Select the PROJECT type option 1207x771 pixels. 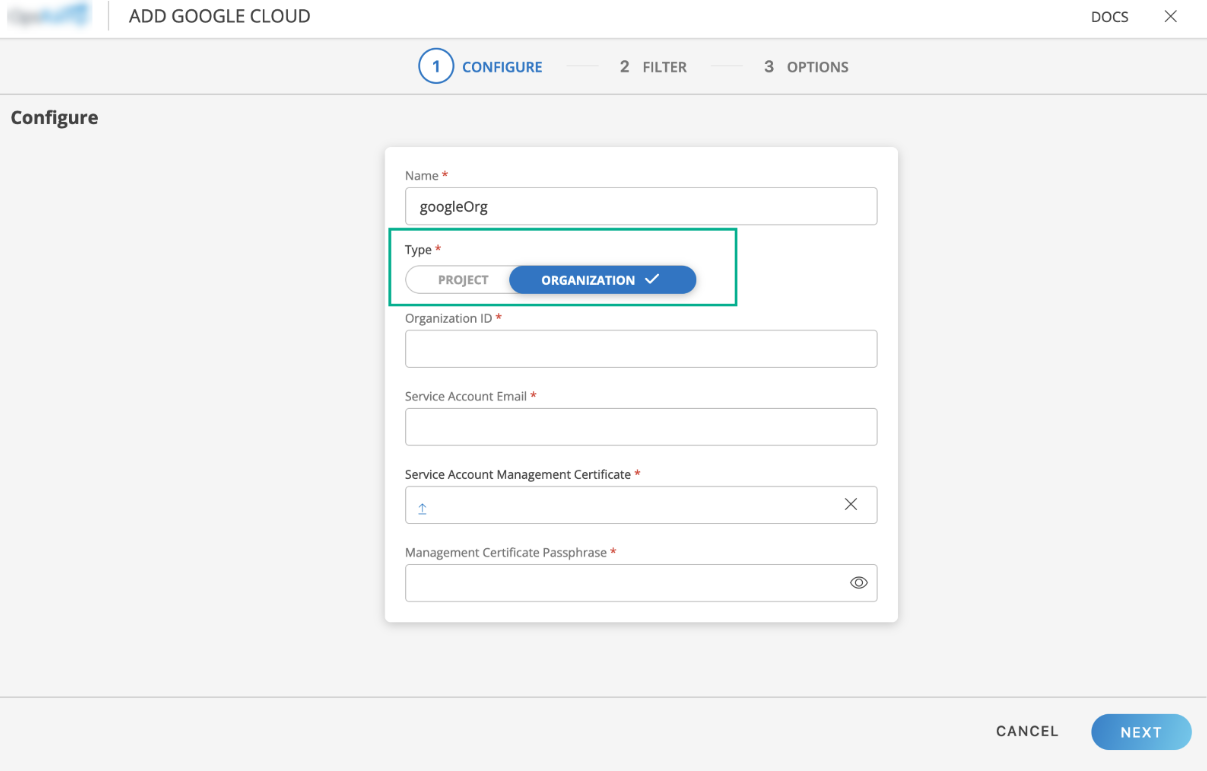coord(463,280)
